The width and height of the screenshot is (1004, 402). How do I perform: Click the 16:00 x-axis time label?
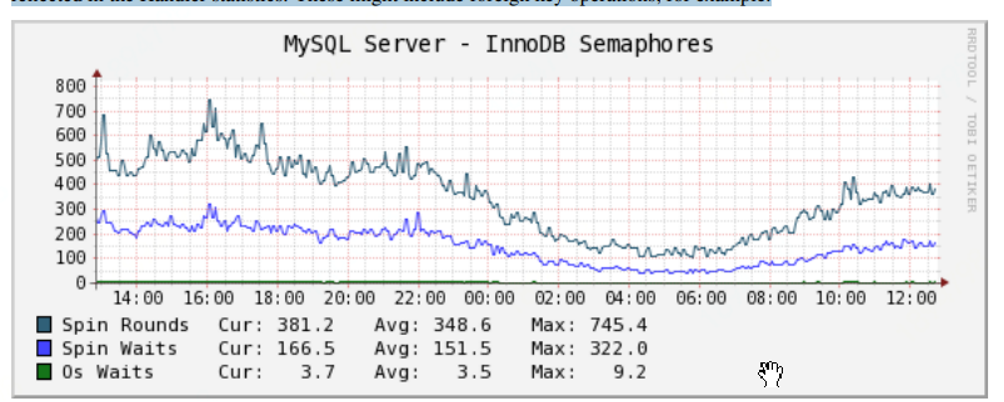[209, 298]
